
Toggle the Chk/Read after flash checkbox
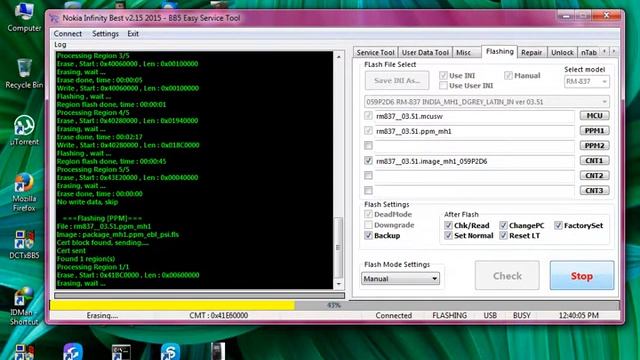point(448,225)
